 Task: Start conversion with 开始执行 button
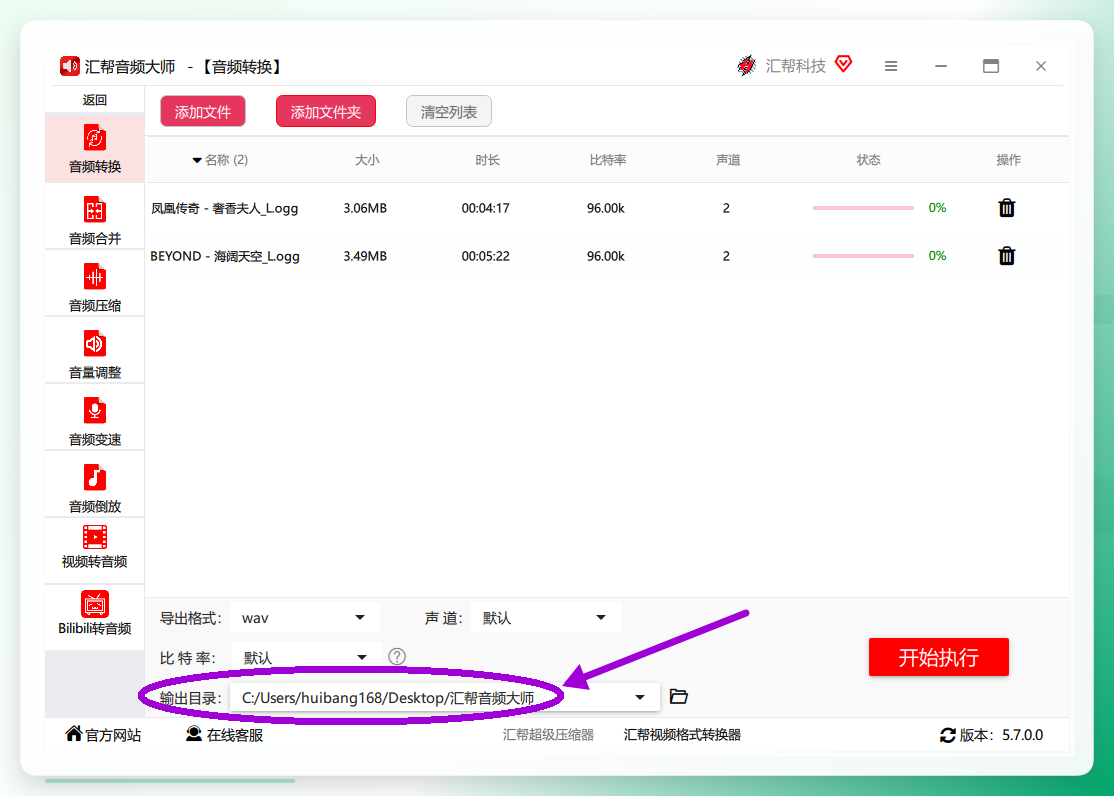939,657
